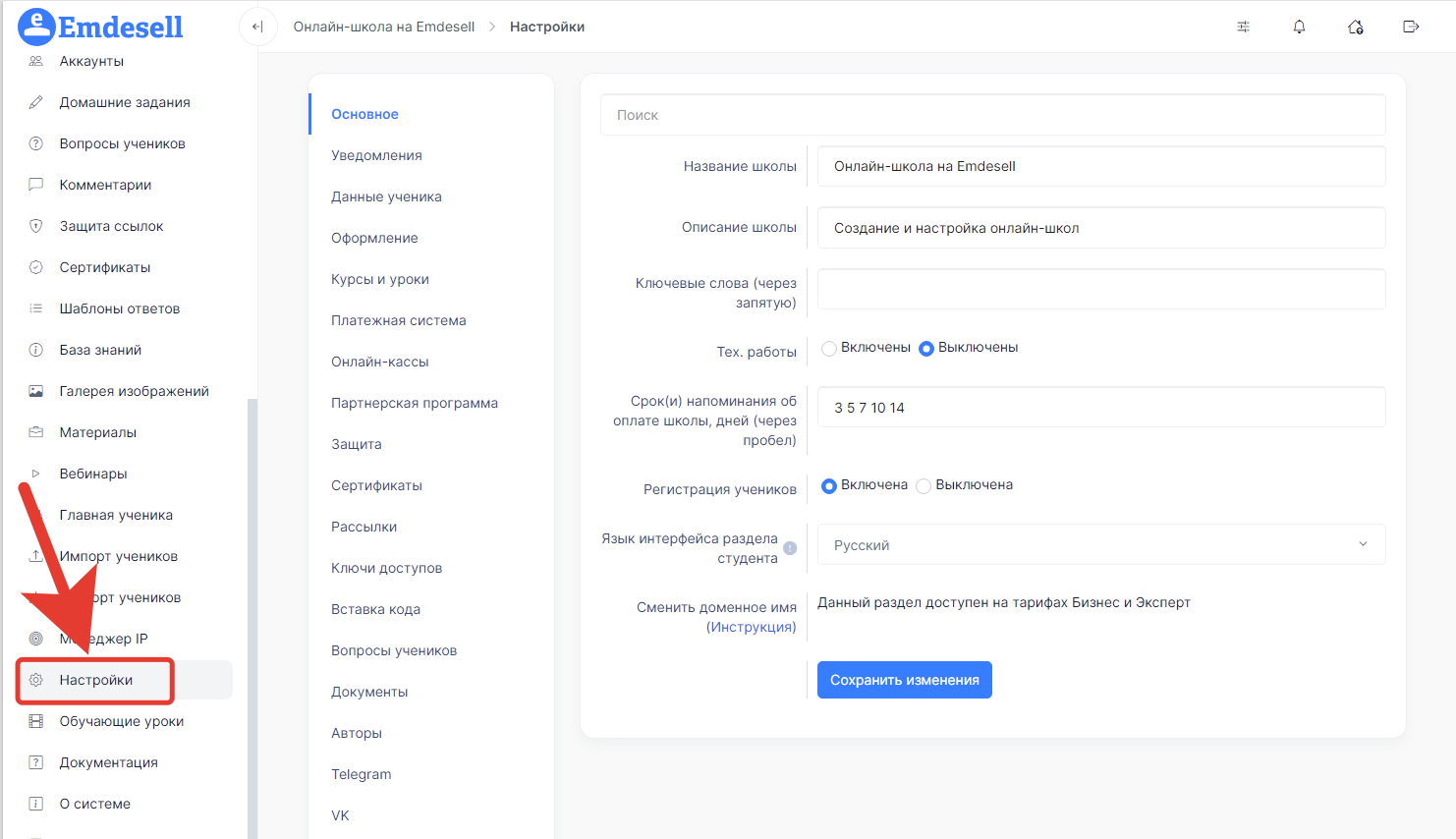Collapse sidebar with the arrow button
1456x839 pixels.
[x=257, y=27]
